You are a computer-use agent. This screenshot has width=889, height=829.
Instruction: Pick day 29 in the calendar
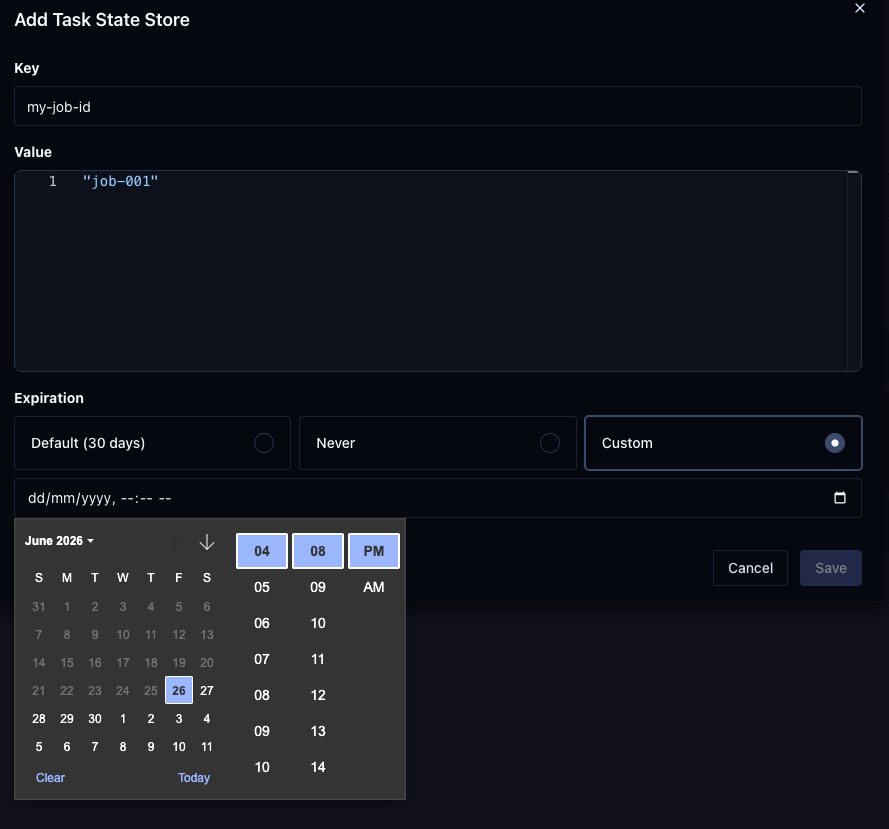[67, 718]
